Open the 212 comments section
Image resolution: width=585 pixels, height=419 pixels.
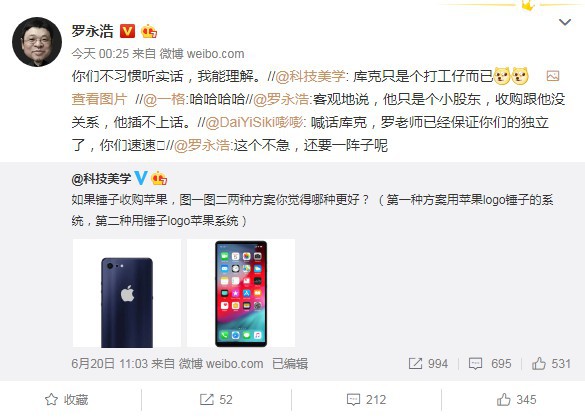pyautogui.click(x=366, y=400)
